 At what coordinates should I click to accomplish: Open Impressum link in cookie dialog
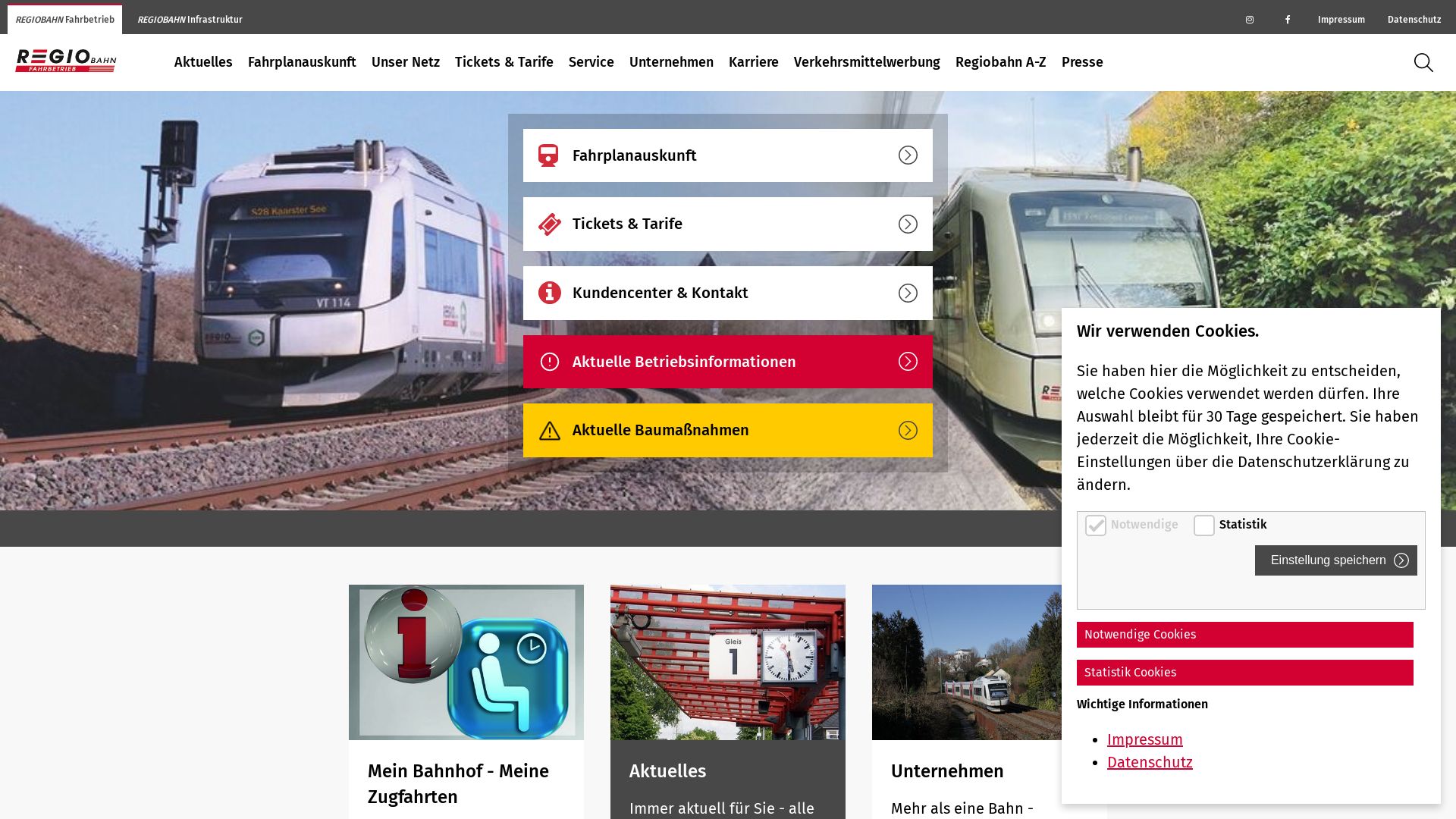coord(1145,740)
